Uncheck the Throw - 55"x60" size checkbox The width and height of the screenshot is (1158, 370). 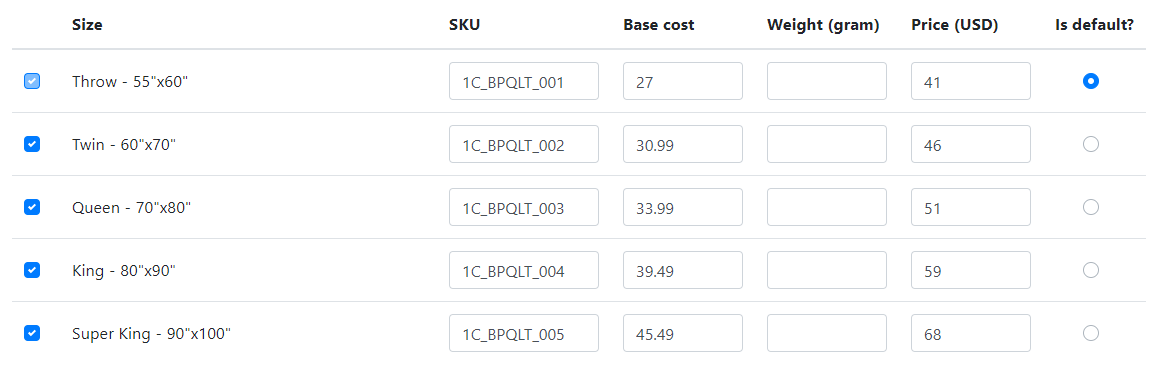coord(32,81)
